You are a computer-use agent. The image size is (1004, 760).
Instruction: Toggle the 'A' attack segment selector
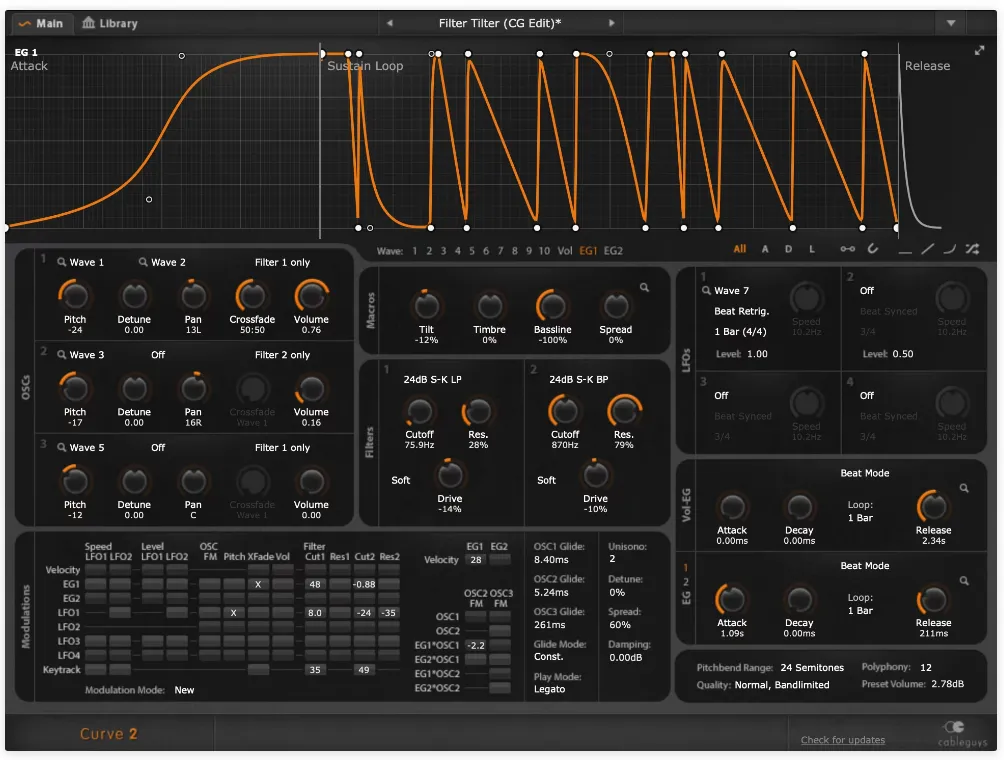click(x=765, y=248)
